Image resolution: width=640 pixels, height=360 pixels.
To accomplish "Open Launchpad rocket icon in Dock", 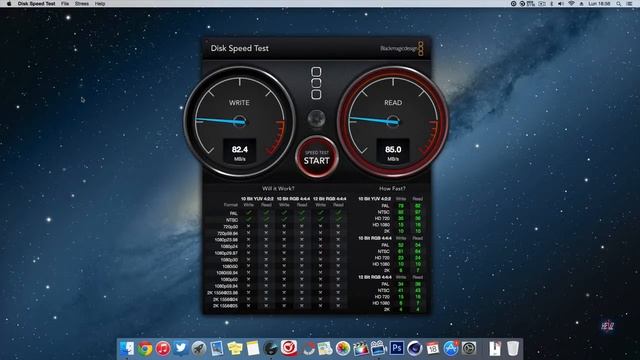I will point(199,349).
